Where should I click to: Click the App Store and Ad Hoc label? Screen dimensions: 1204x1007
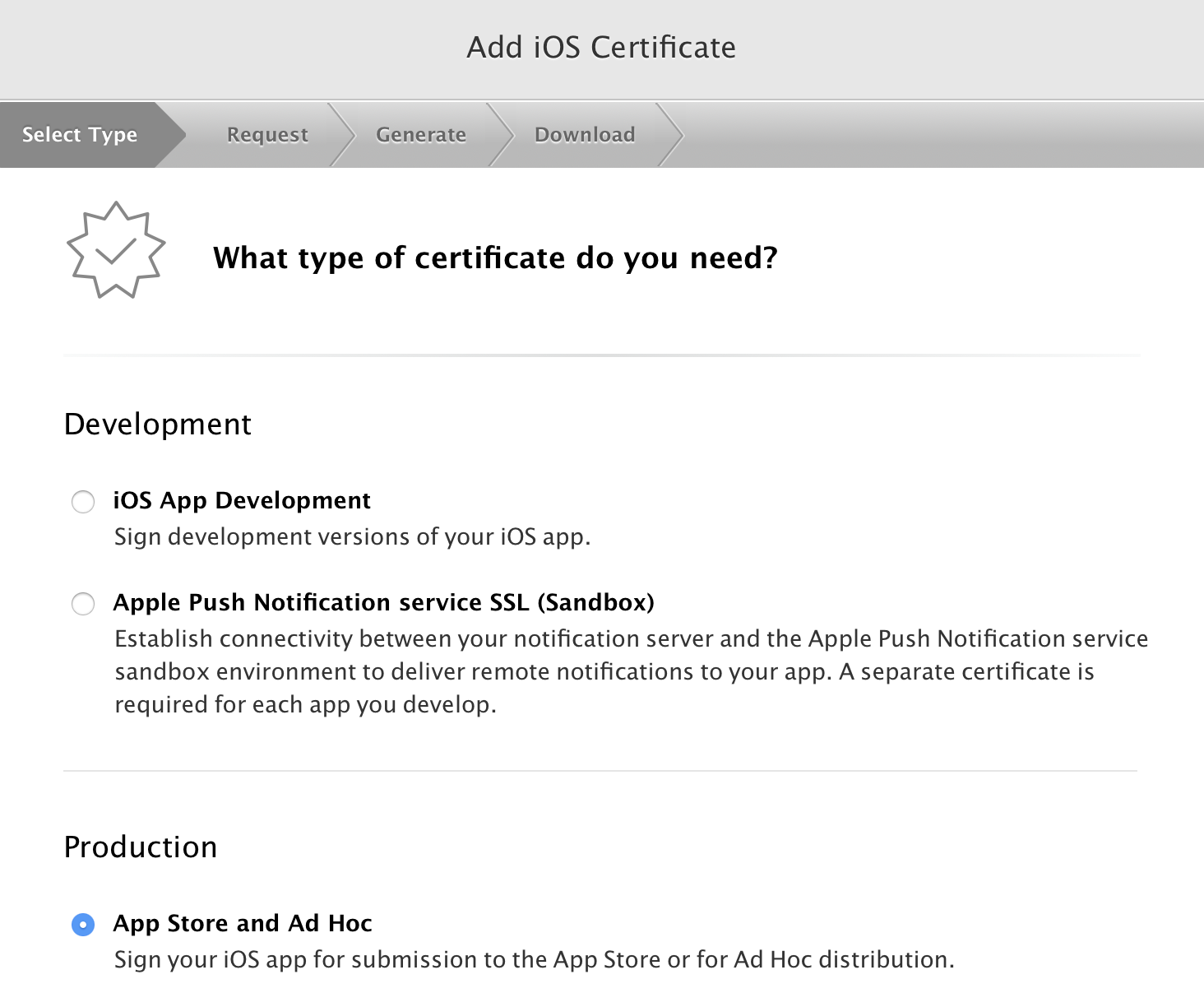tap(243, 924)
